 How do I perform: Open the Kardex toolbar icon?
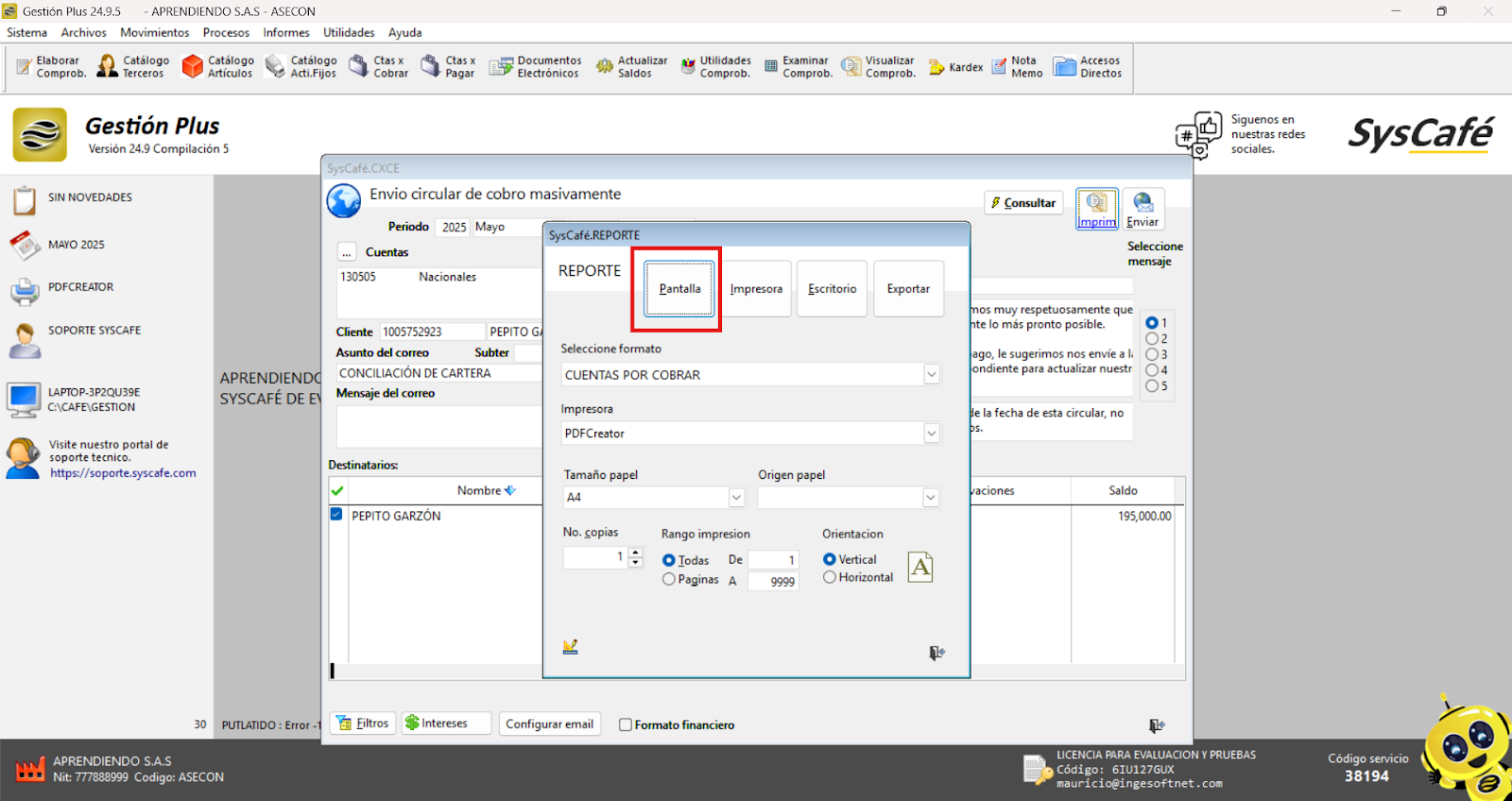955,67
